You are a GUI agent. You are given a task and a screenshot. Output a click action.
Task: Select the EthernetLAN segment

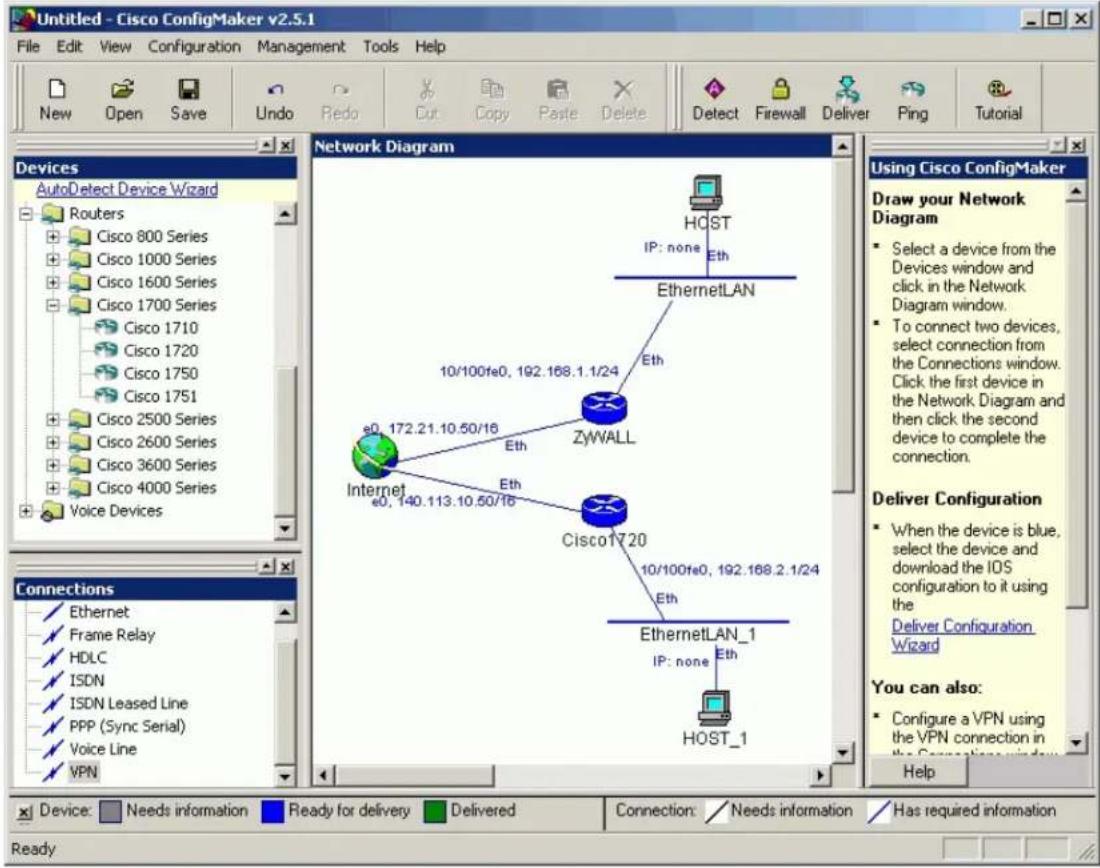(x=705, y=278)
